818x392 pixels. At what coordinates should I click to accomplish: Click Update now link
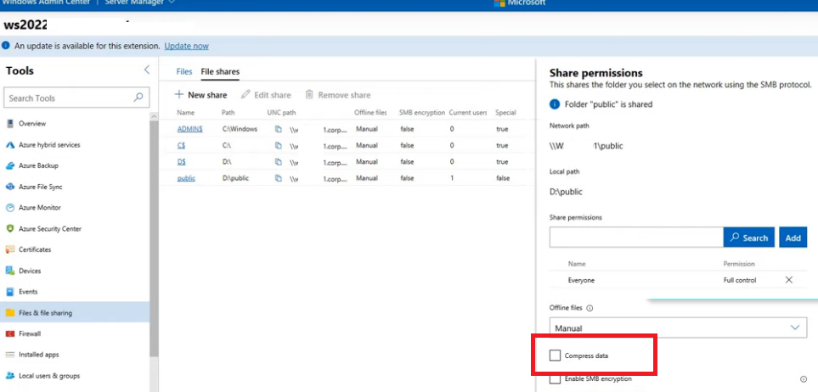pos(186,46)
